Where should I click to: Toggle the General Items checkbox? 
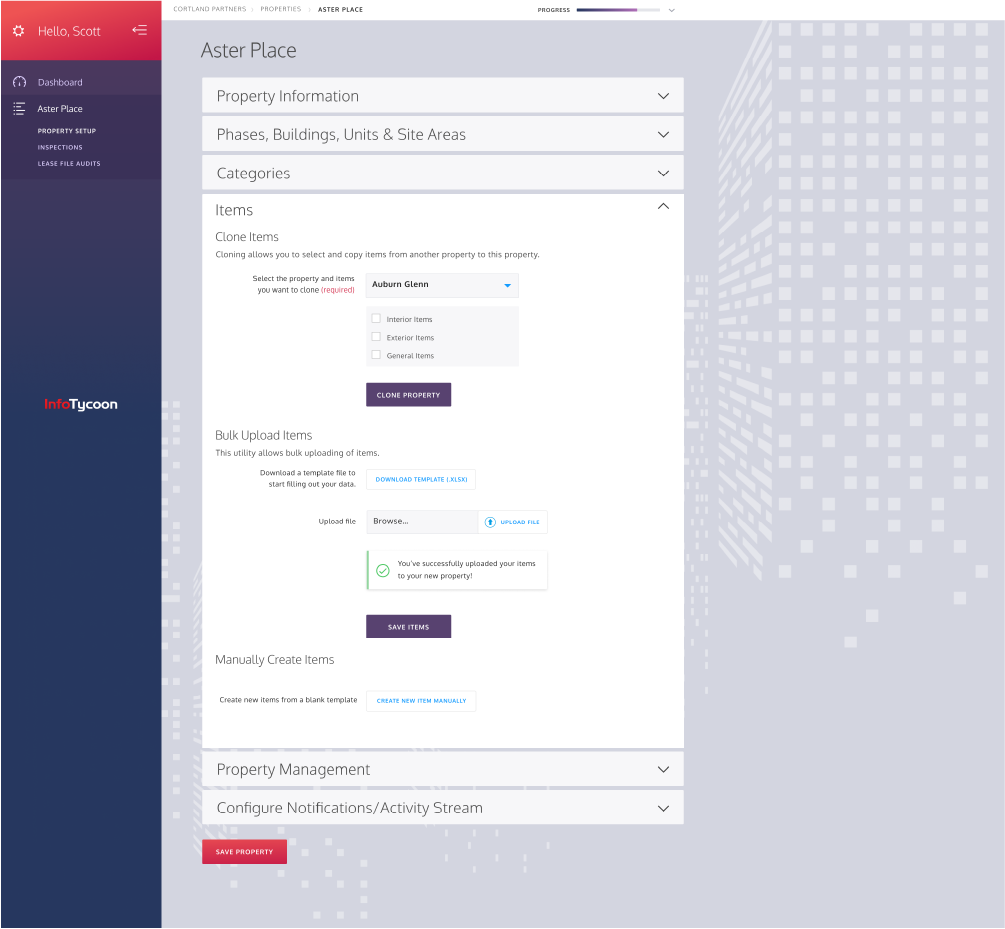376,355
